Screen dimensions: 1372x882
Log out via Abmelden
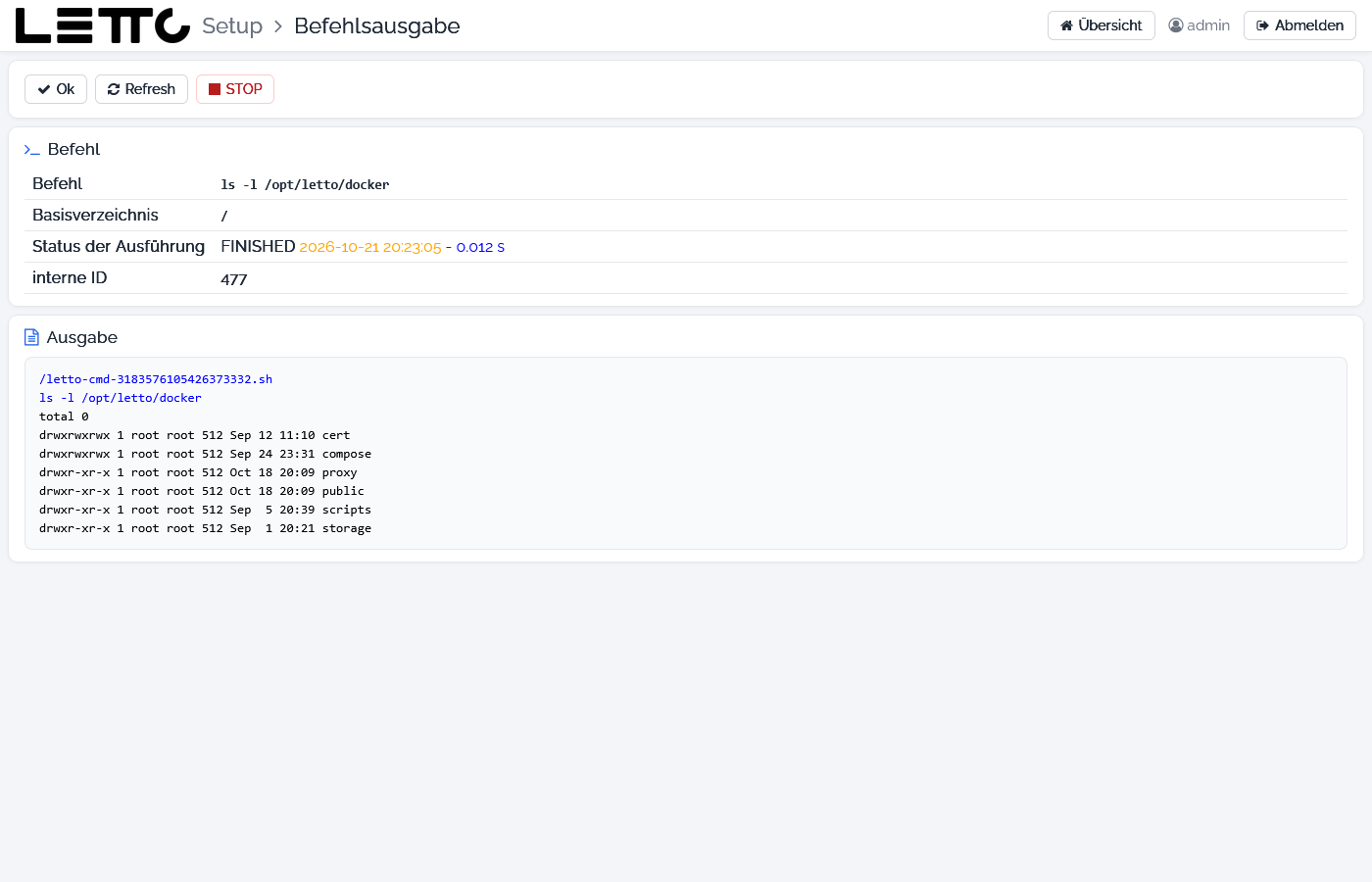point(1299,25)
